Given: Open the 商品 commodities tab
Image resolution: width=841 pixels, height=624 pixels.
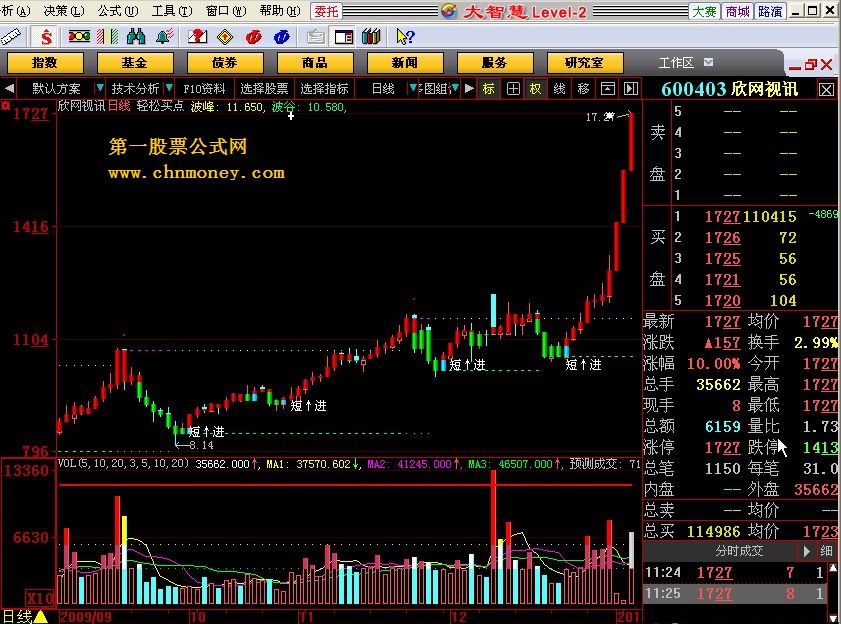Looking at the screenshot, I should click(315, 63).
